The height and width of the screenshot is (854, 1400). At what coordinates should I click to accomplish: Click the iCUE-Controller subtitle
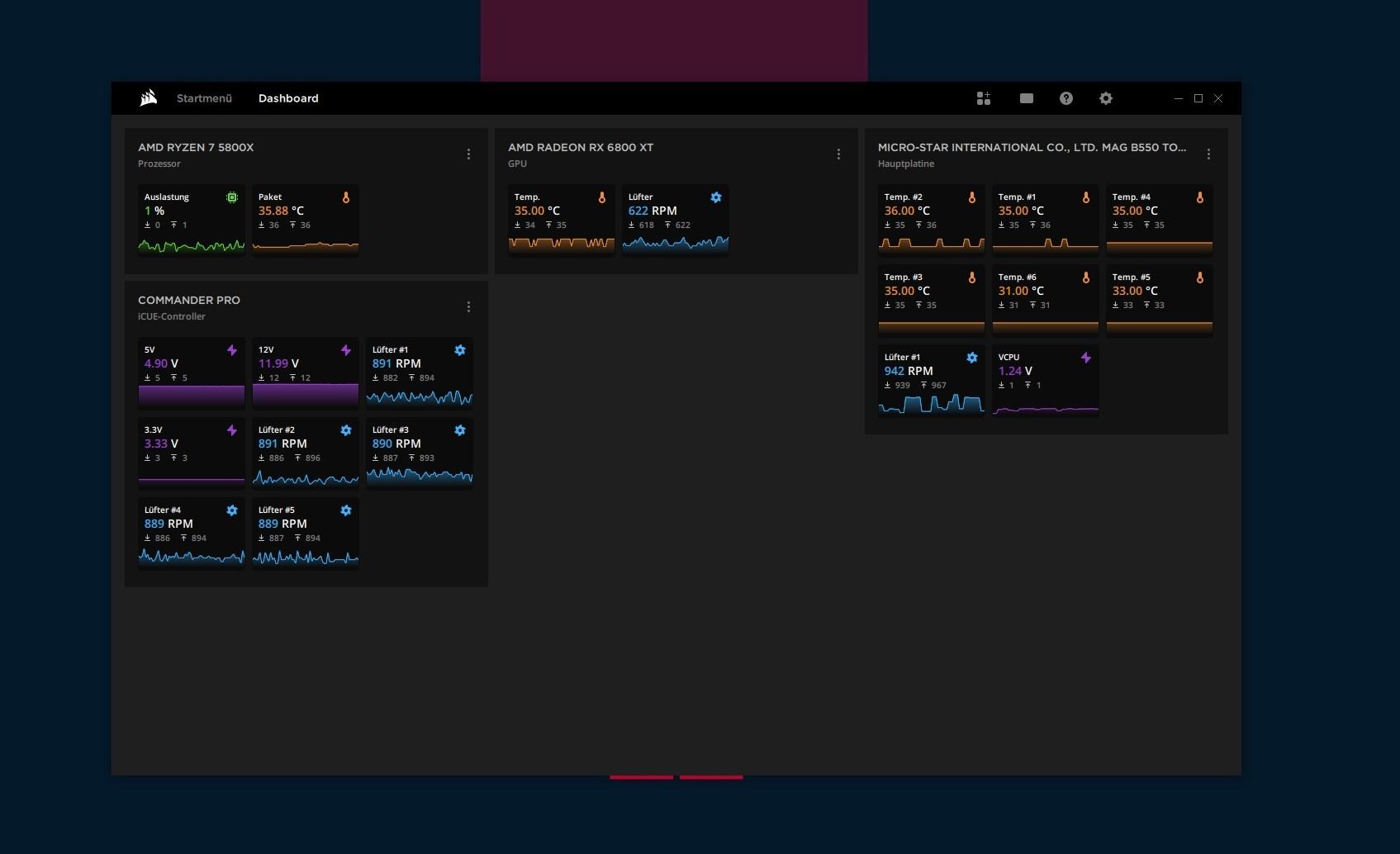click(172, 316)
